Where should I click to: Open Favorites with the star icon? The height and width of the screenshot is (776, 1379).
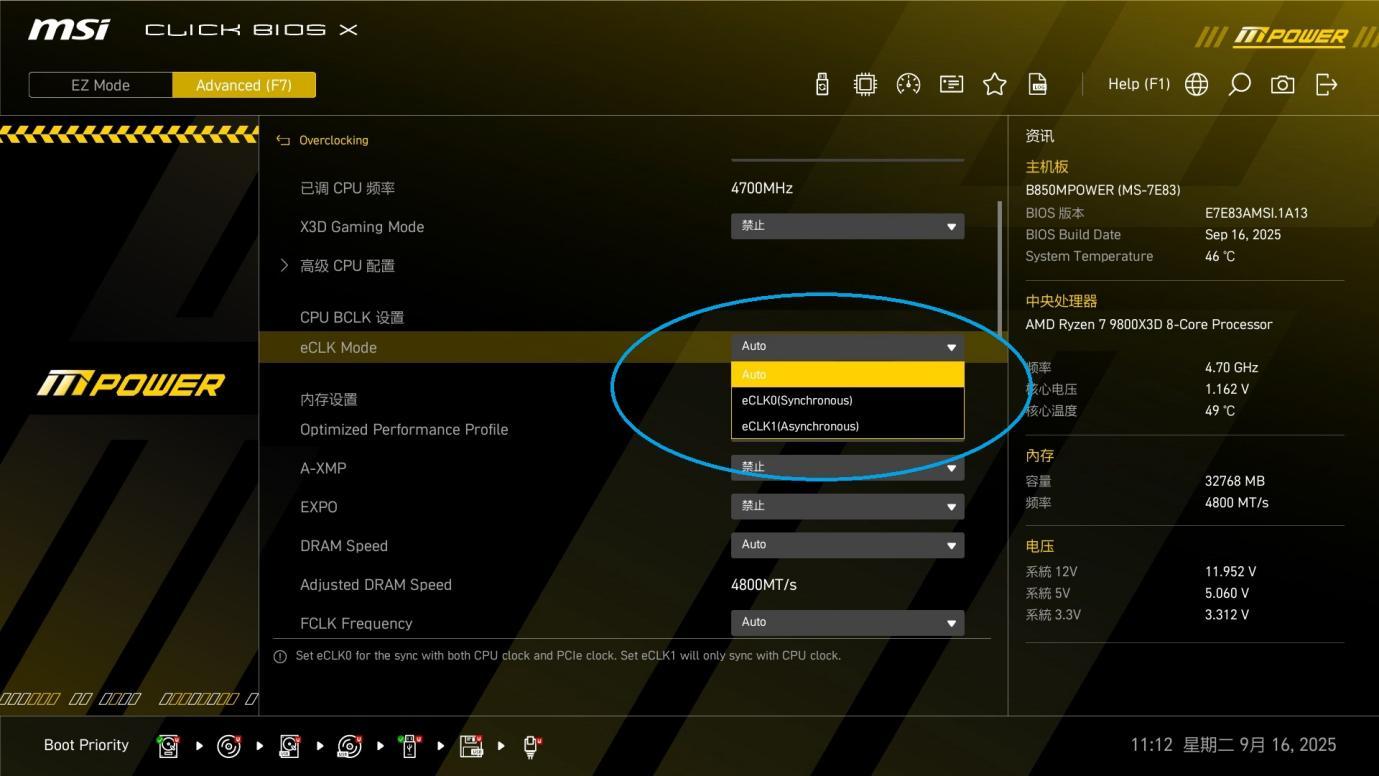coord(994,84)
